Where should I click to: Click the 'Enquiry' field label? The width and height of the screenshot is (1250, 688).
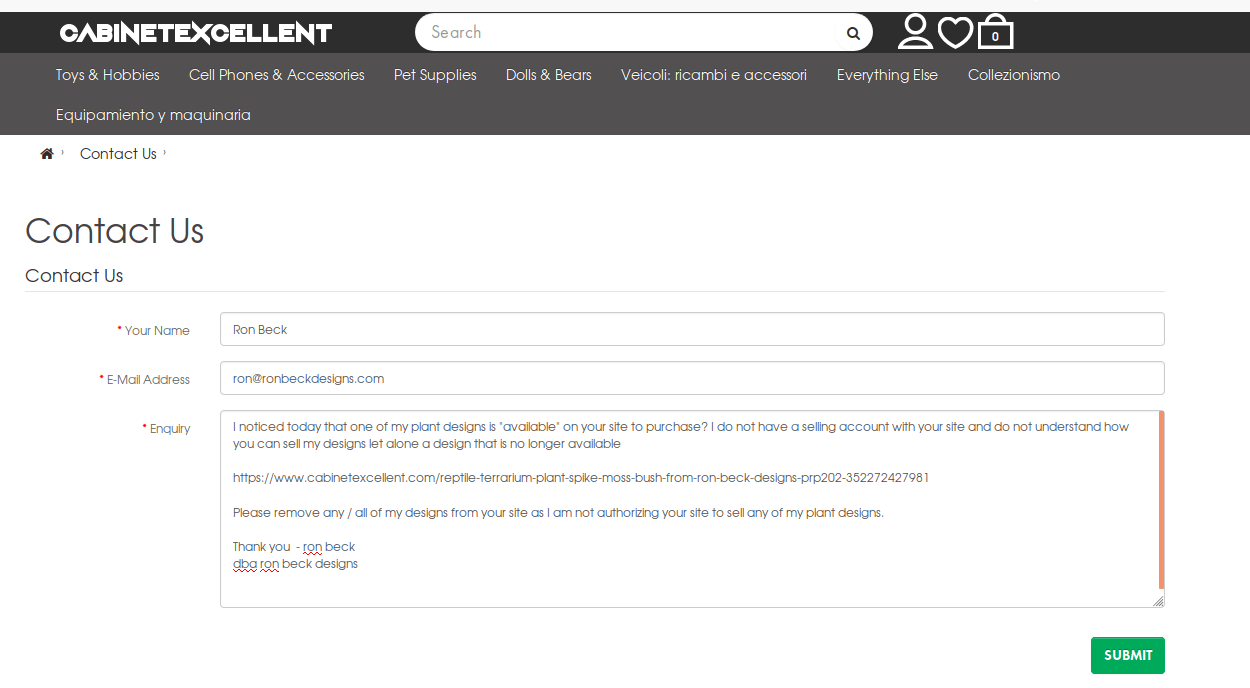pyautogui.click(x=170, y=428)
